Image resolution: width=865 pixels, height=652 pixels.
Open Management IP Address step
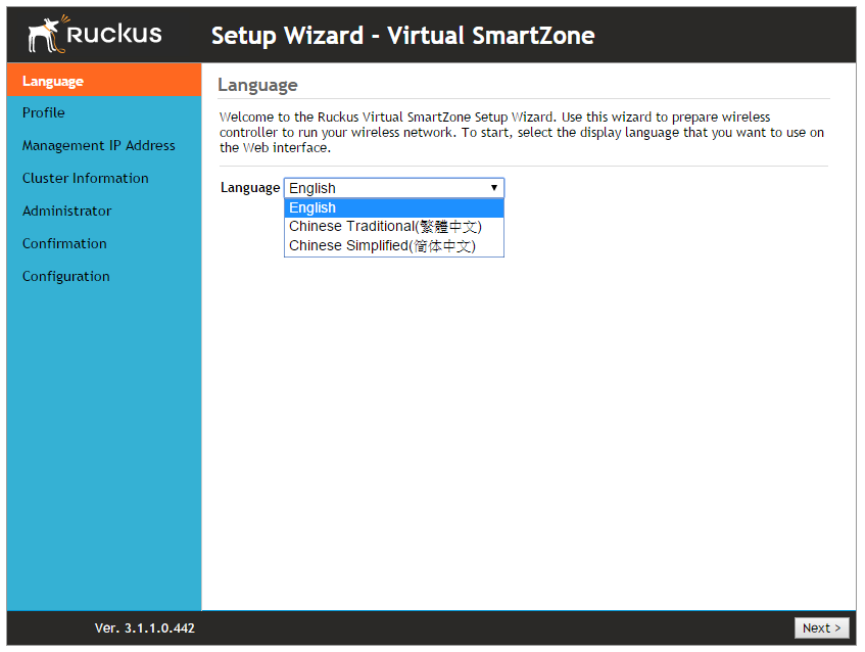[x=99, y=146]
